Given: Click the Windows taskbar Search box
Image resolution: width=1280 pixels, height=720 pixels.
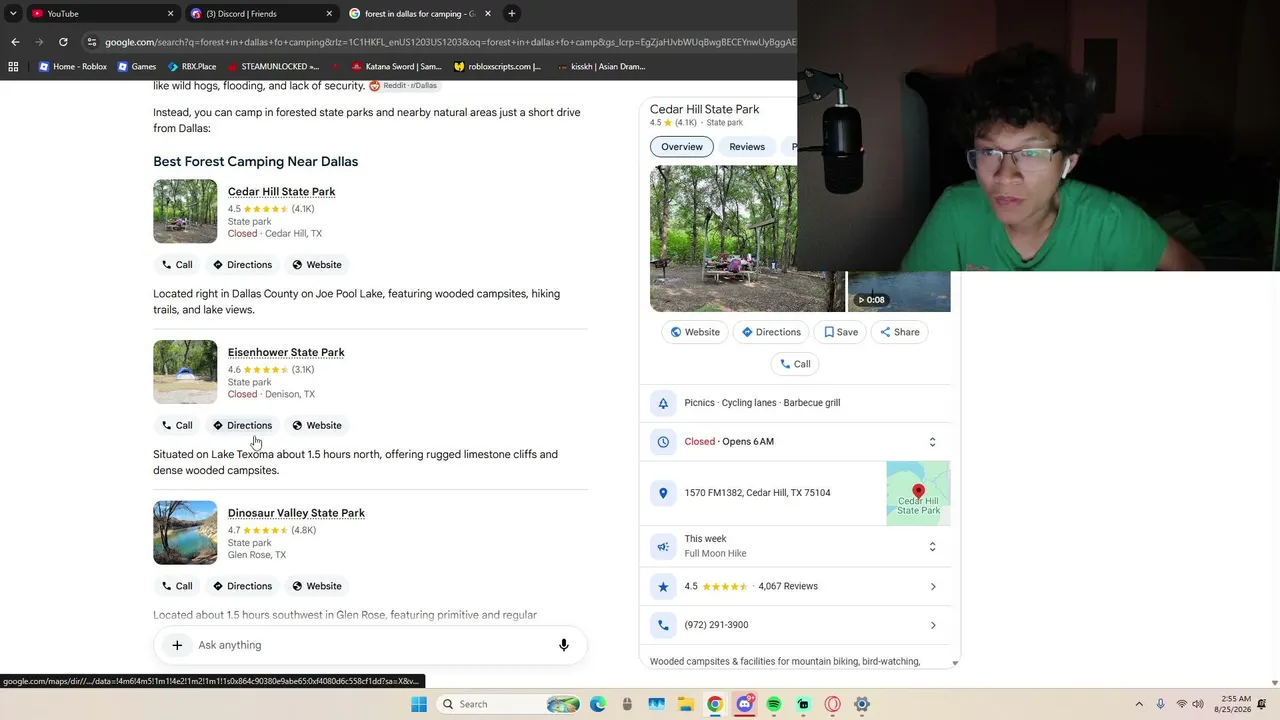Looking at the screenshot, I should tap(510, 704).
